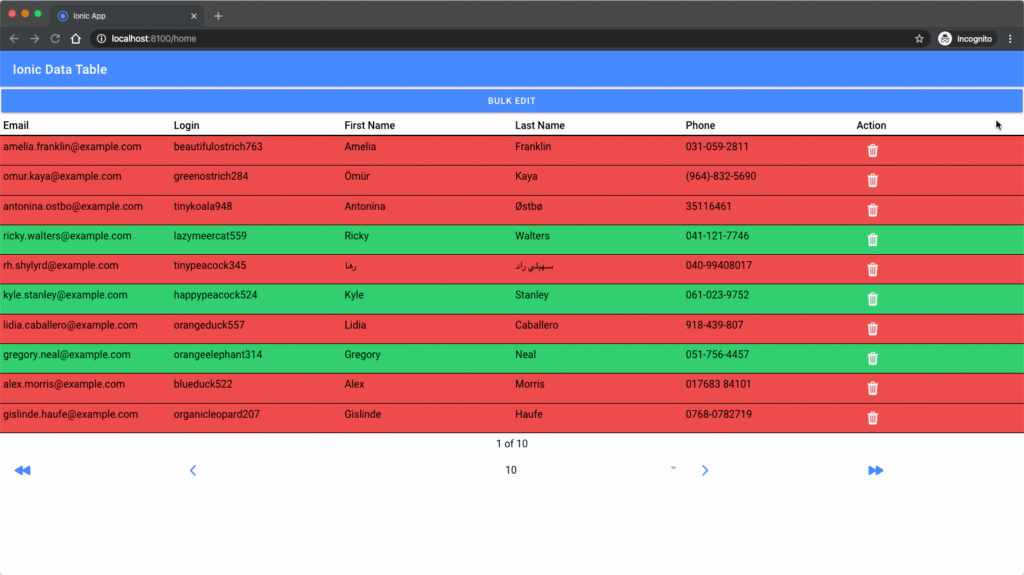
Task: Remove the Kyle Stanley row via trash icon
Action: pos(872,299)
